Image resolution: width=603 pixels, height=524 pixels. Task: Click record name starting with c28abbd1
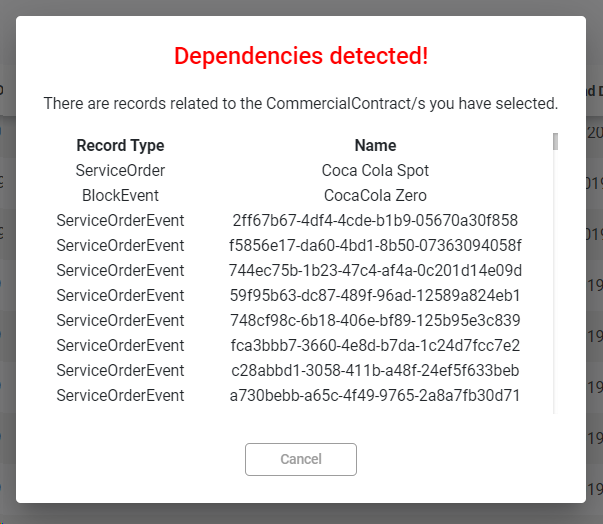coord(375,370)
